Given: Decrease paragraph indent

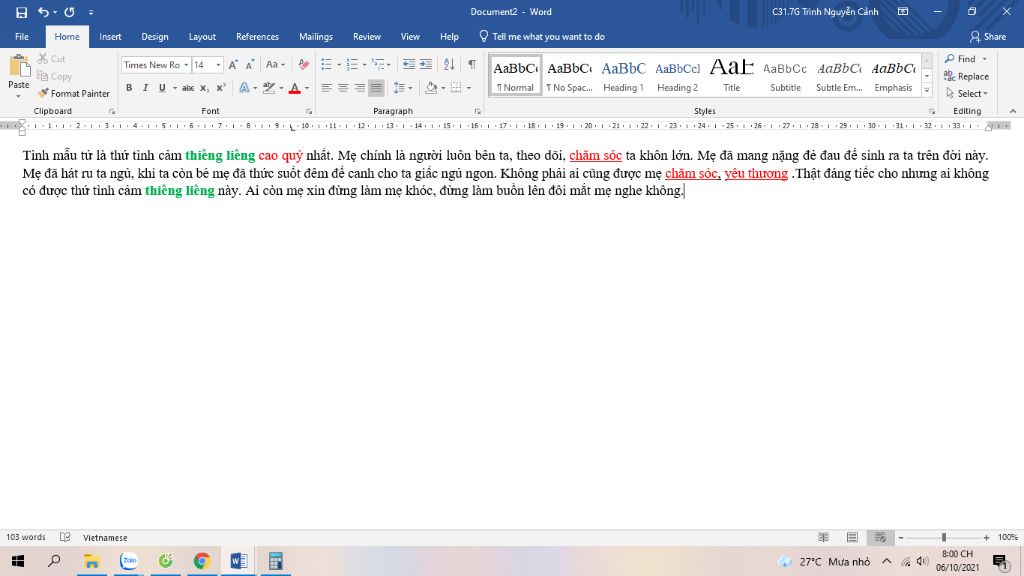Looking at the screenshot, I should [409, 65].
